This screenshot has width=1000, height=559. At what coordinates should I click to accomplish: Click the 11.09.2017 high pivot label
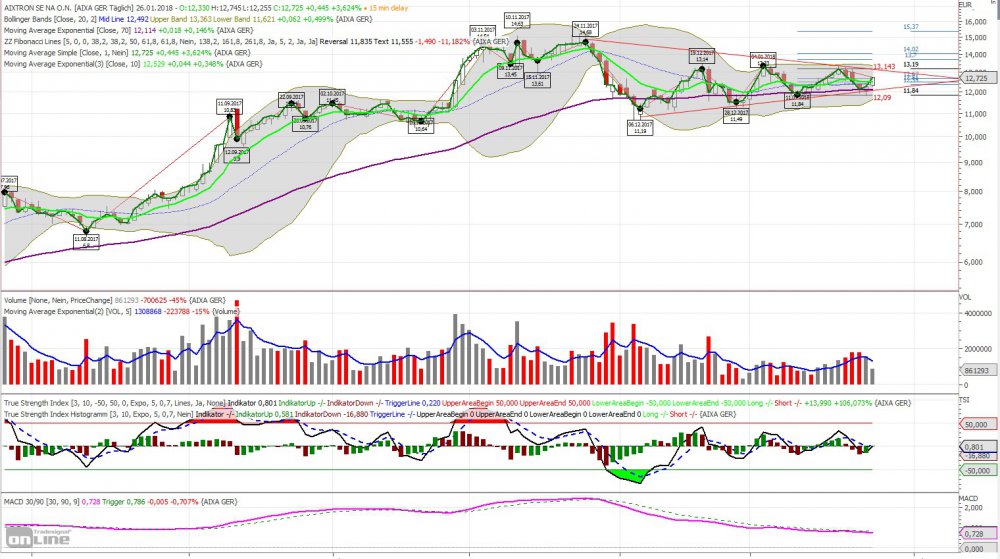coord(229,106)
